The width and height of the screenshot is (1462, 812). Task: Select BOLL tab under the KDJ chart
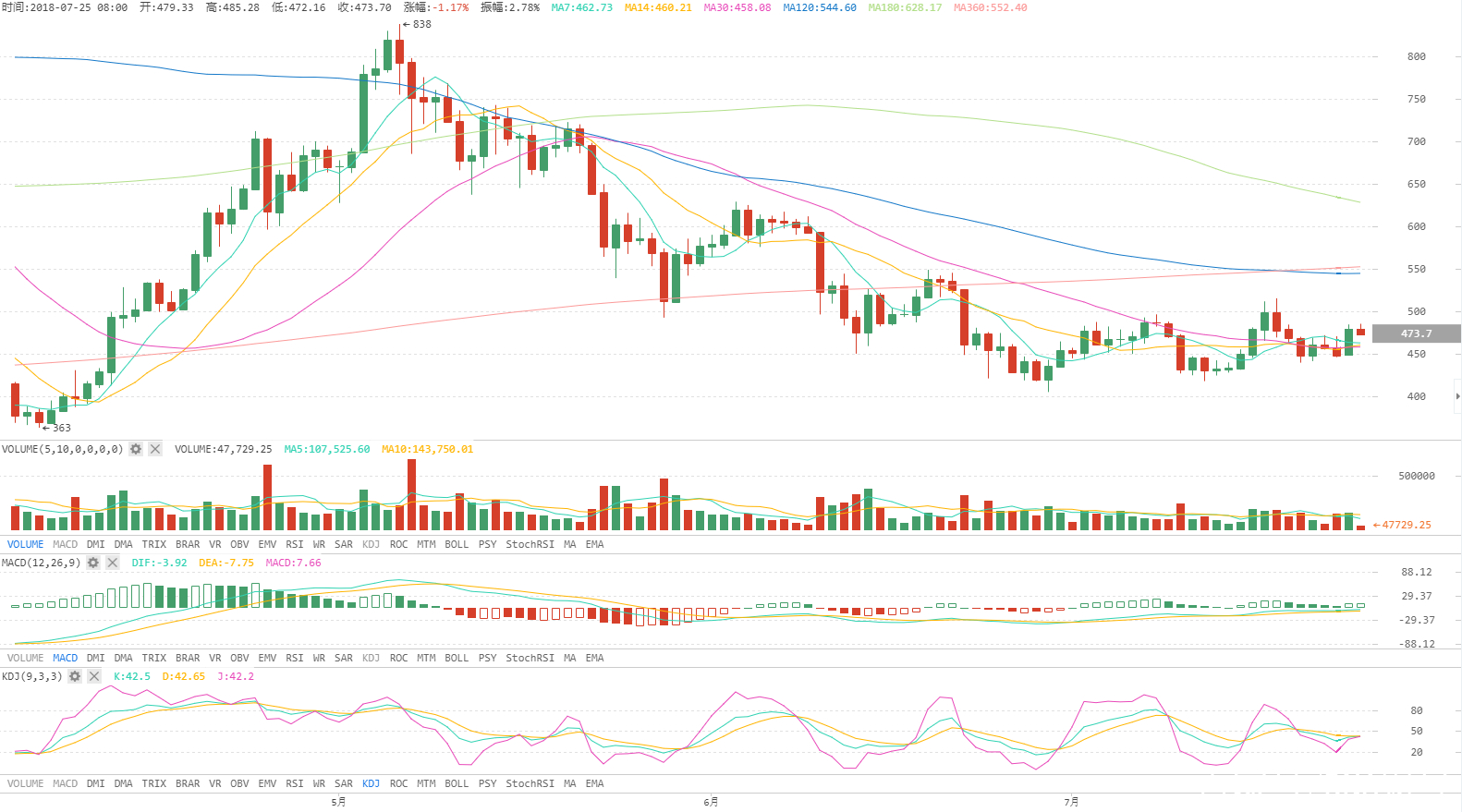click(x=457, y=783)
